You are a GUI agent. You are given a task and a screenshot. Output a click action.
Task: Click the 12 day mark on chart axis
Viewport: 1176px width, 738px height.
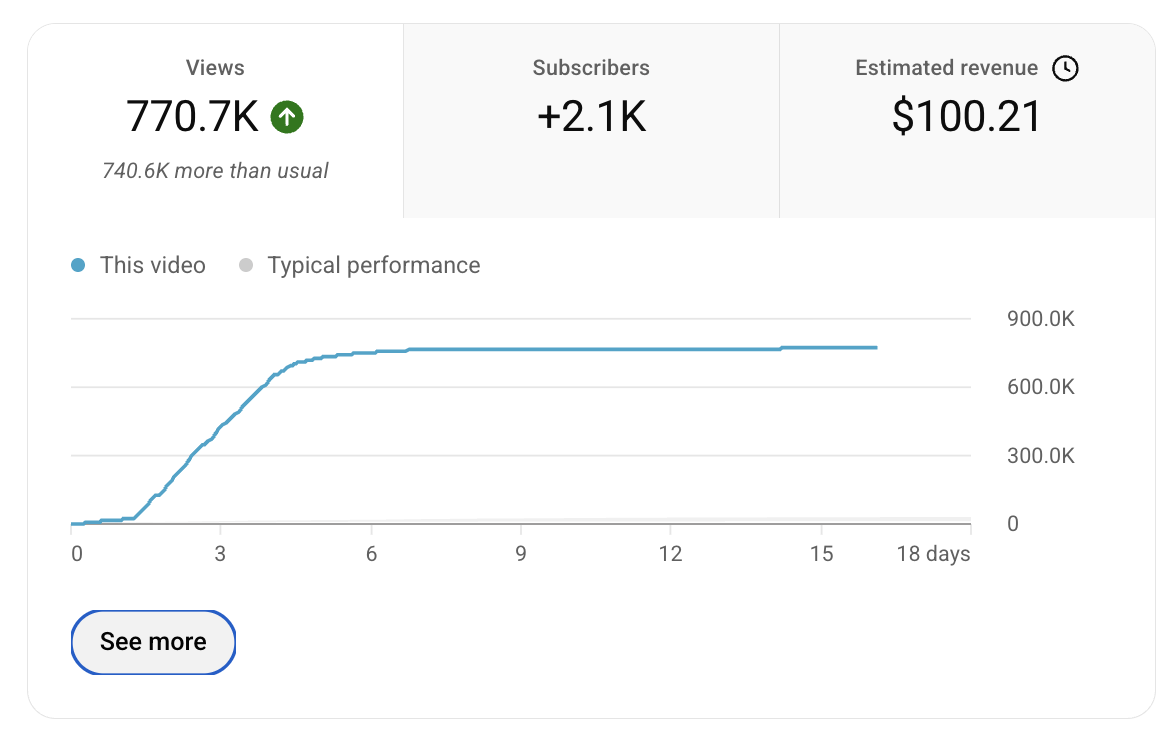tap(670, 554)
